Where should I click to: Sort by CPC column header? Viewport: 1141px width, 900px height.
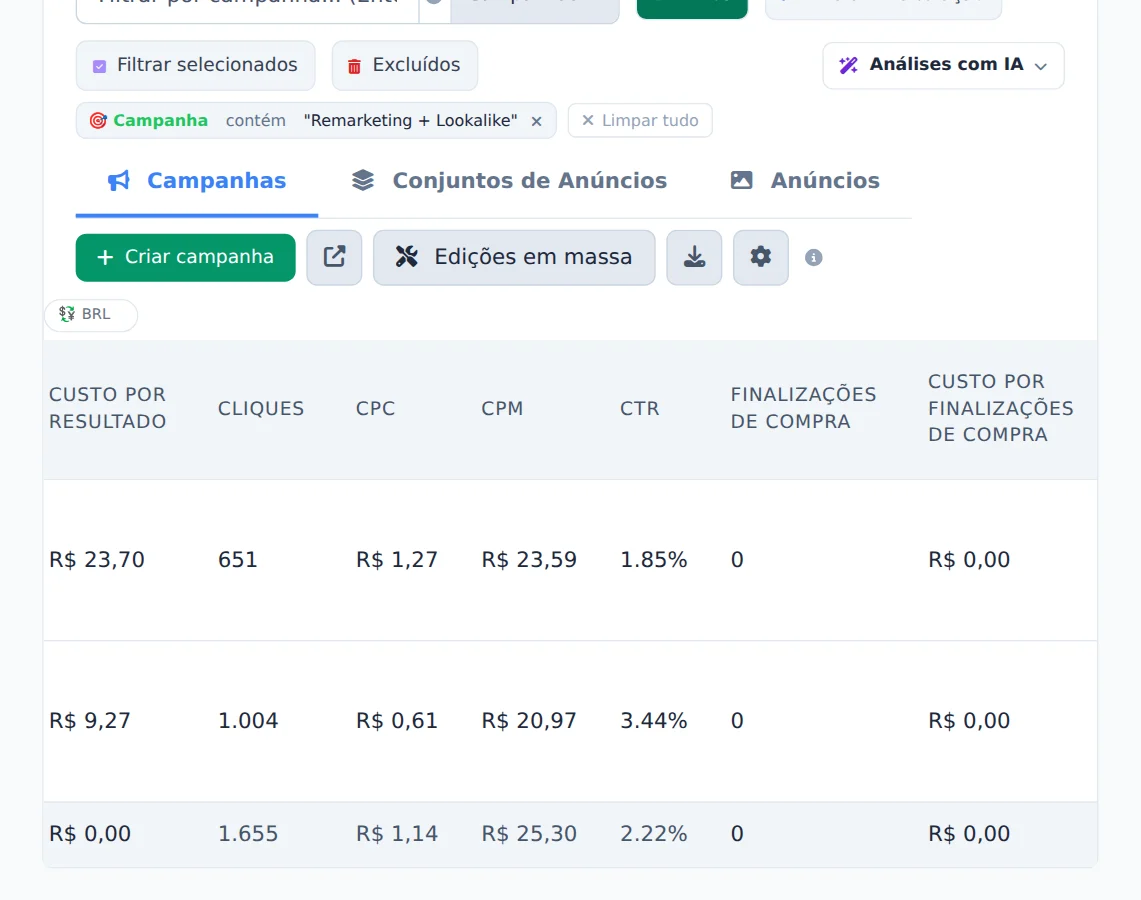click(x=375, y=409)
